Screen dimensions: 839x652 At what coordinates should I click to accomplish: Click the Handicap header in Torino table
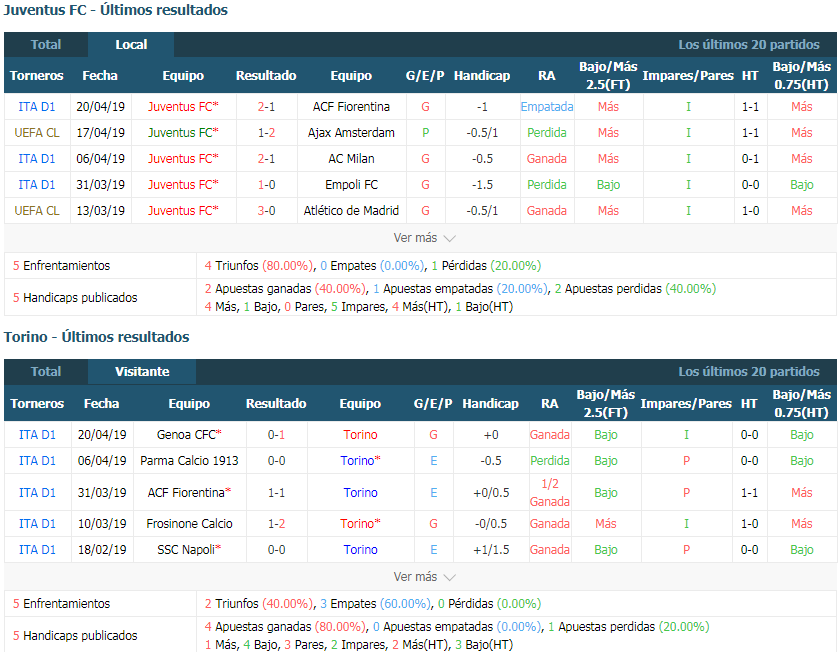[x=491, y=403]
